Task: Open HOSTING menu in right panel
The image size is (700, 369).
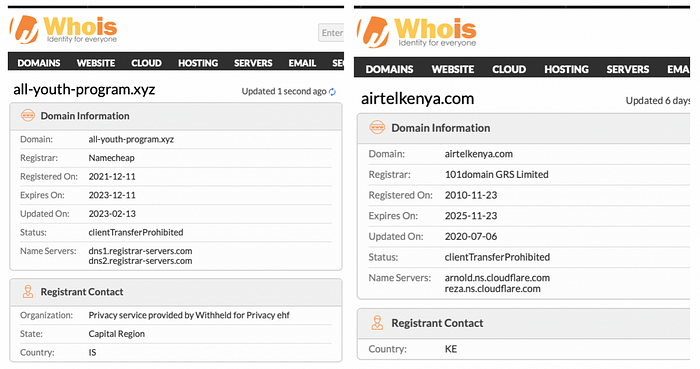Action: click(x=567, y=69)
